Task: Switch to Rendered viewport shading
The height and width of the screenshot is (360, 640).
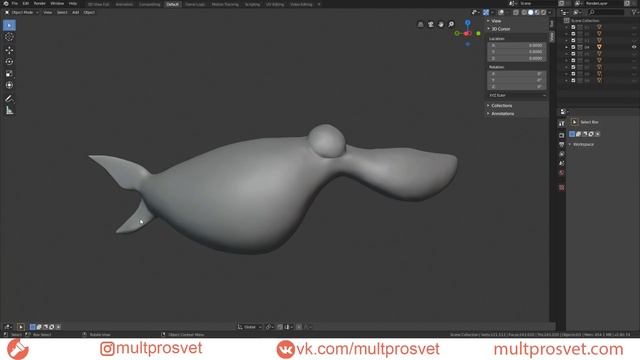Action: click(x=543, y=13)
